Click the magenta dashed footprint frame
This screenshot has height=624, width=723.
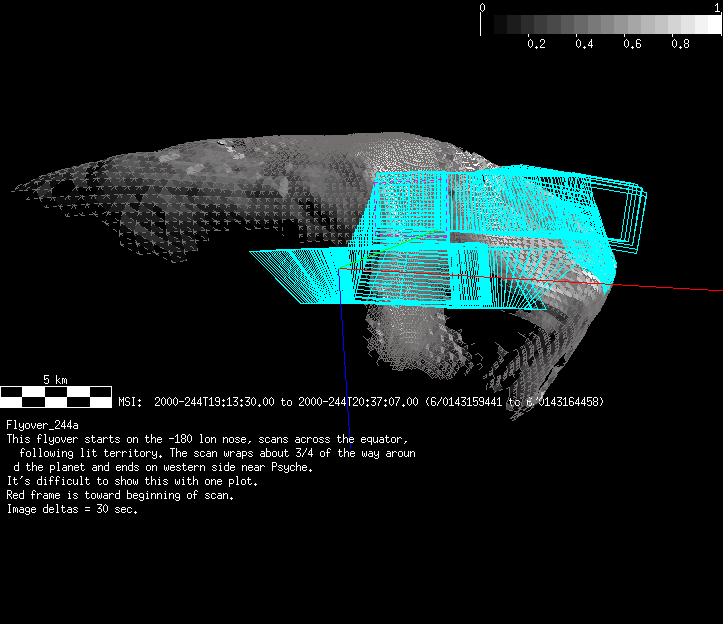coord(410,207)
